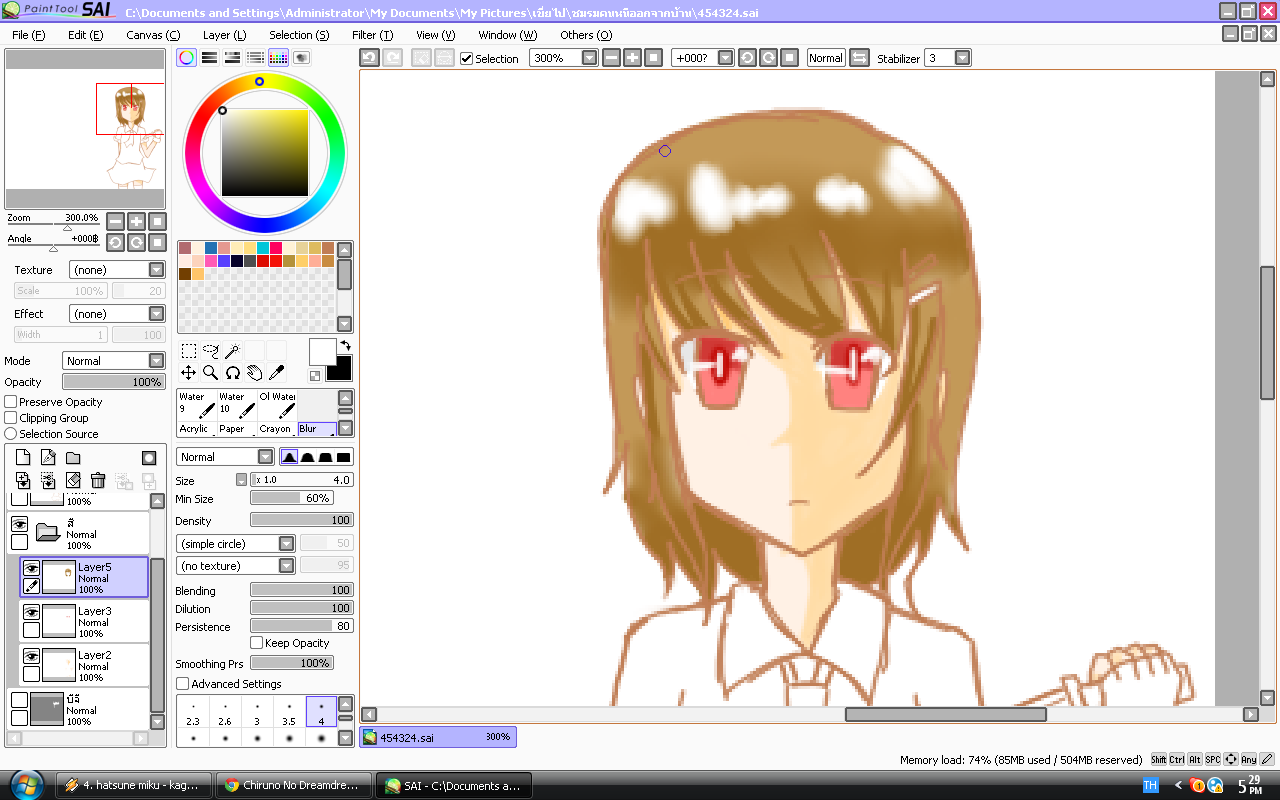Viewport: 1280px width, 800px height.
Task: Transfer down the current layer
Action: 23,481
